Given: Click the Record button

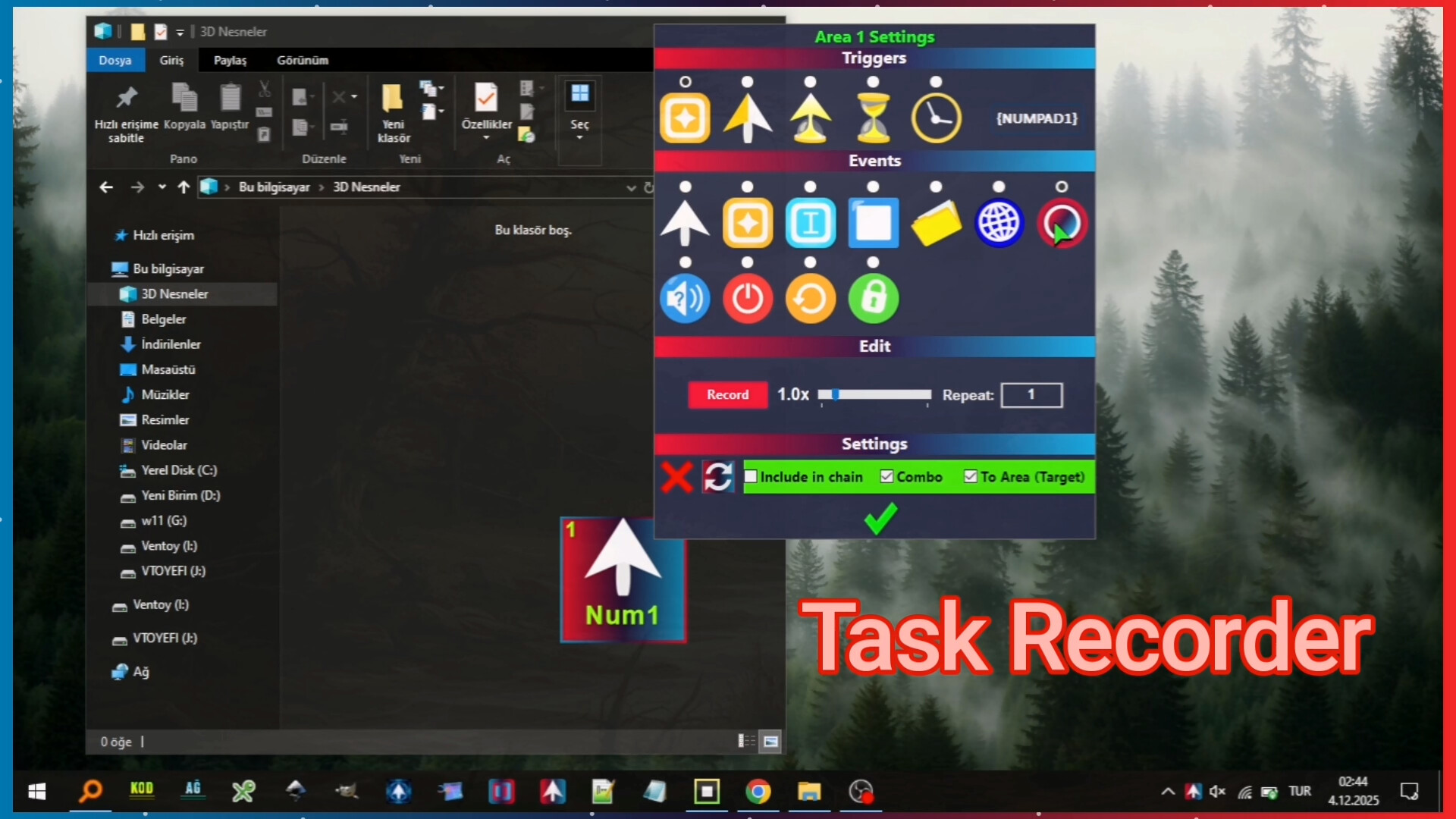Looking at the screenshot, I should [727, 395].
